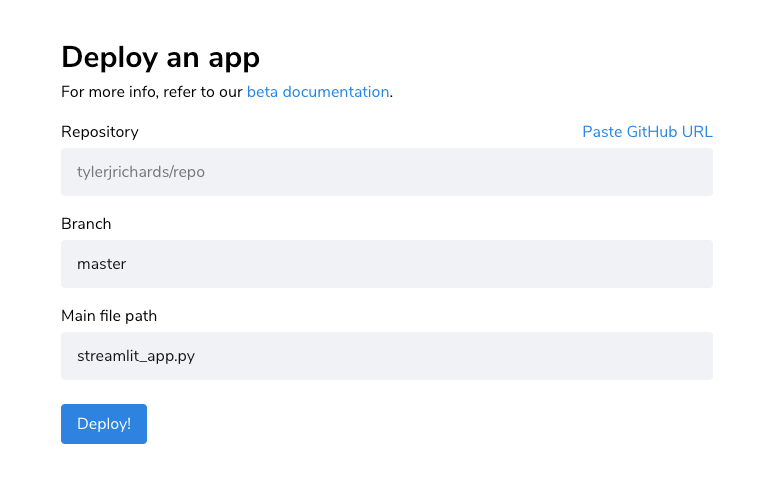
Task: Click the master text in Branch field
Action: point(102,264)
